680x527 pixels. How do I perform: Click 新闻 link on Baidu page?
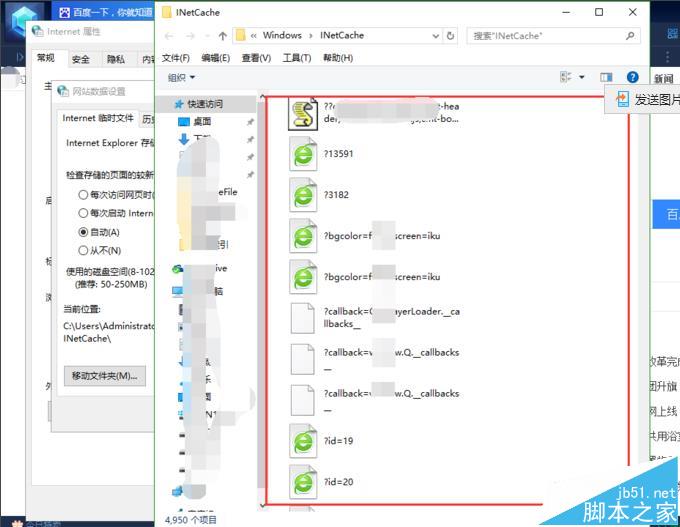[664, 79]
